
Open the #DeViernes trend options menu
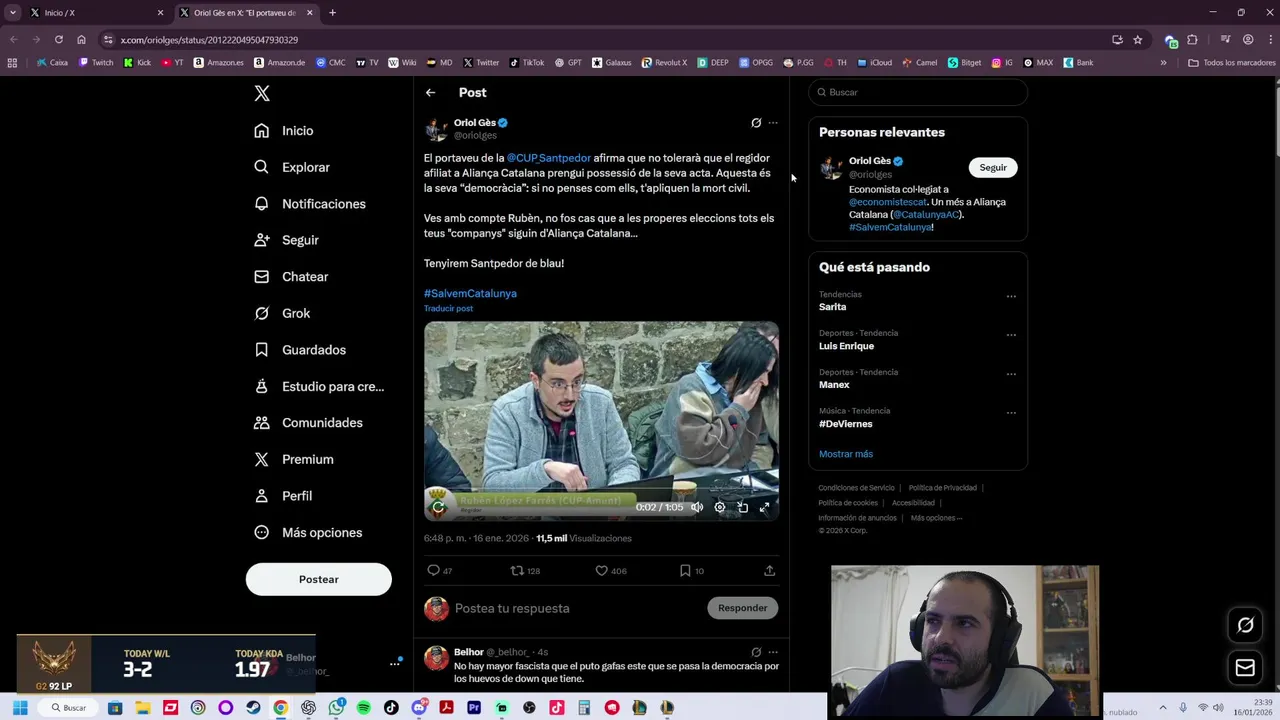tap(1011, 412)
